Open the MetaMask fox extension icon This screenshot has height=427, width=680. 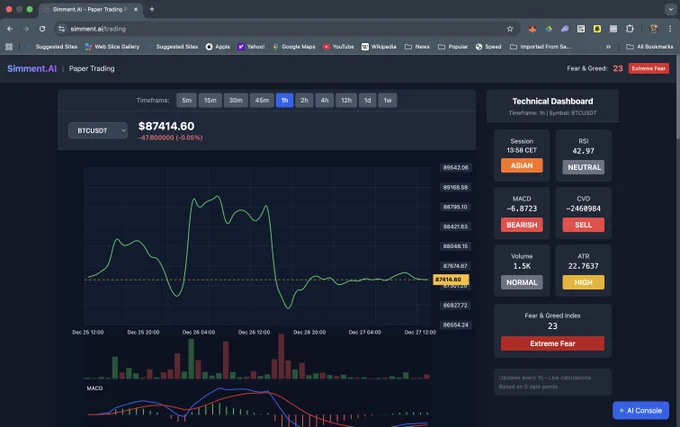coord(532,29)
